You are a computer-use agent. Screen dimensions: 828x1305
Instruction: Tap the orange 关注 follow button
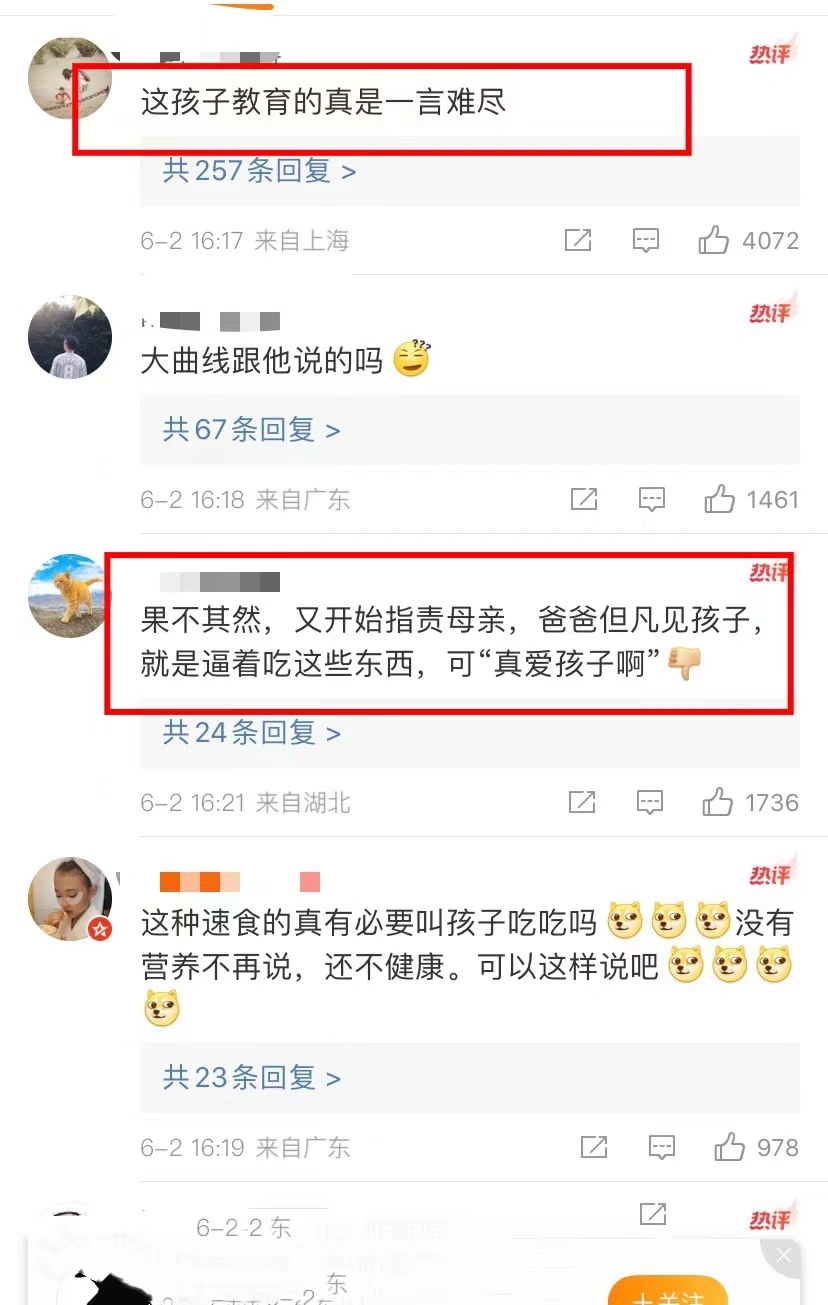click(x=668, y=1290)
